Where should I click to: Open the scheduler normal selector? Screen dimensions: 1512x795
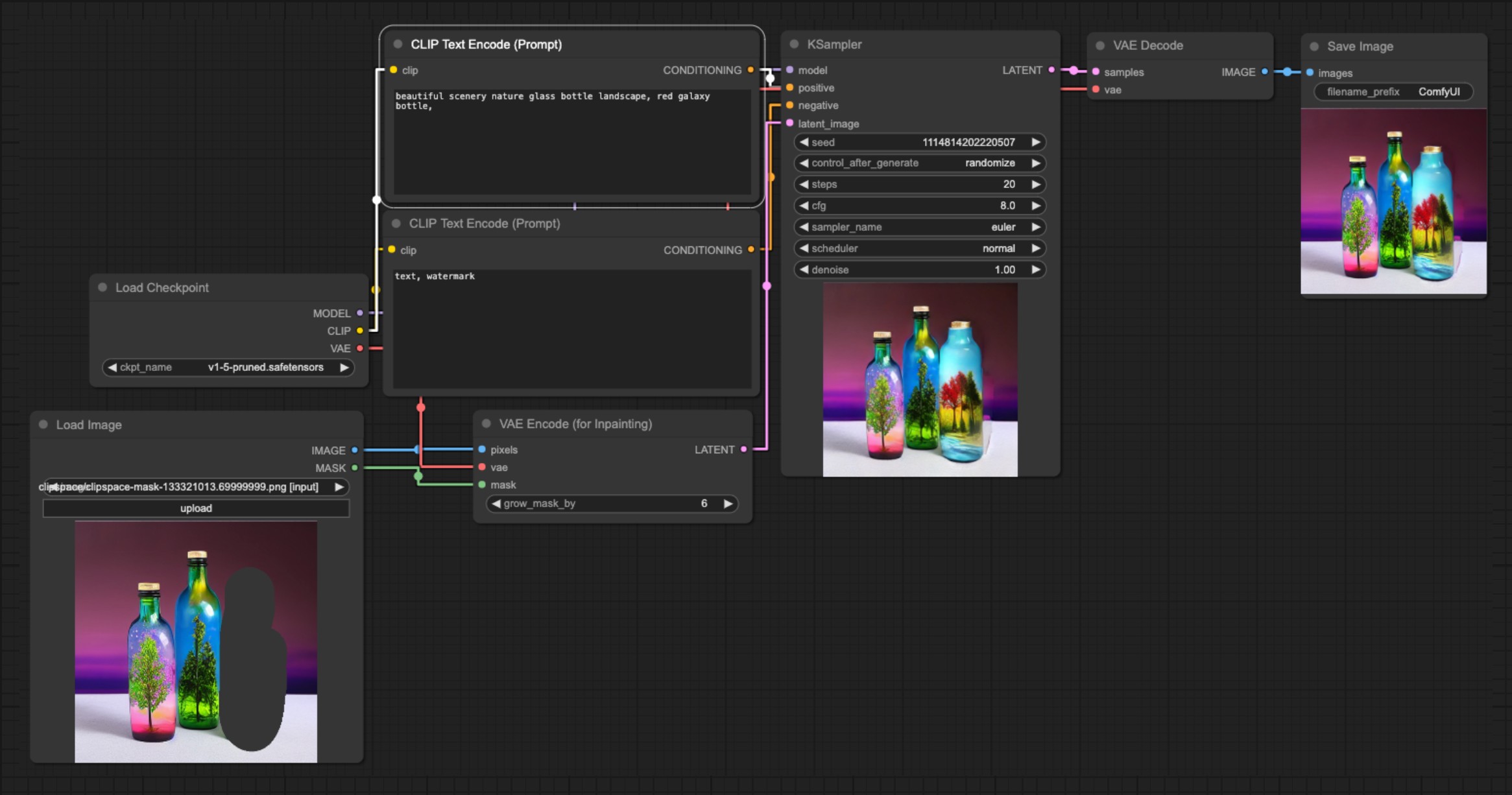pos(920,248)
